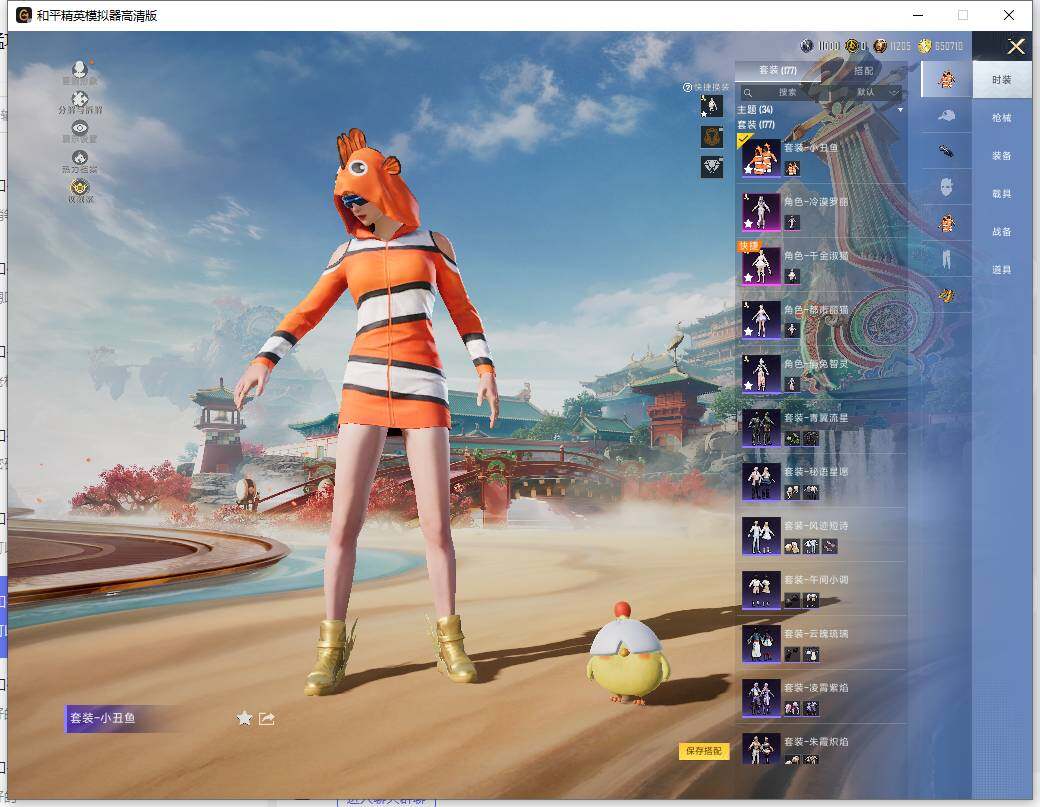Click the emulator app logo in title bar
The height and width of the screenshot is (807, 1040).
[x=24, y=15]
